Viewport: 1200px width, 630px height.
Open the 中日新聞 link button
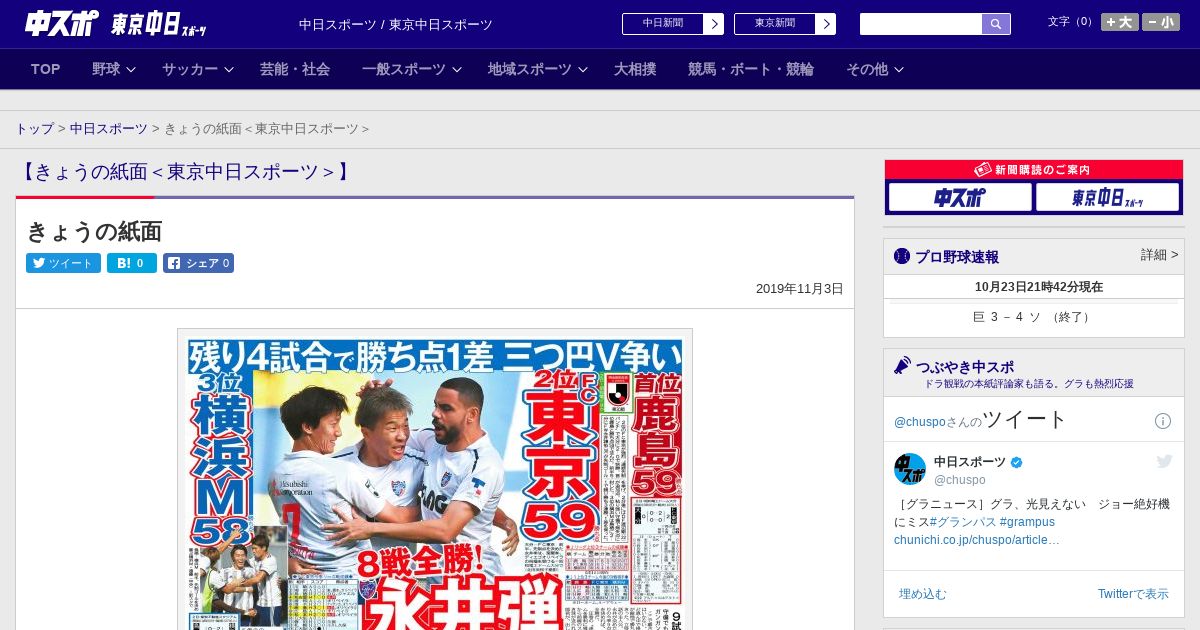[x=673, y=24]
